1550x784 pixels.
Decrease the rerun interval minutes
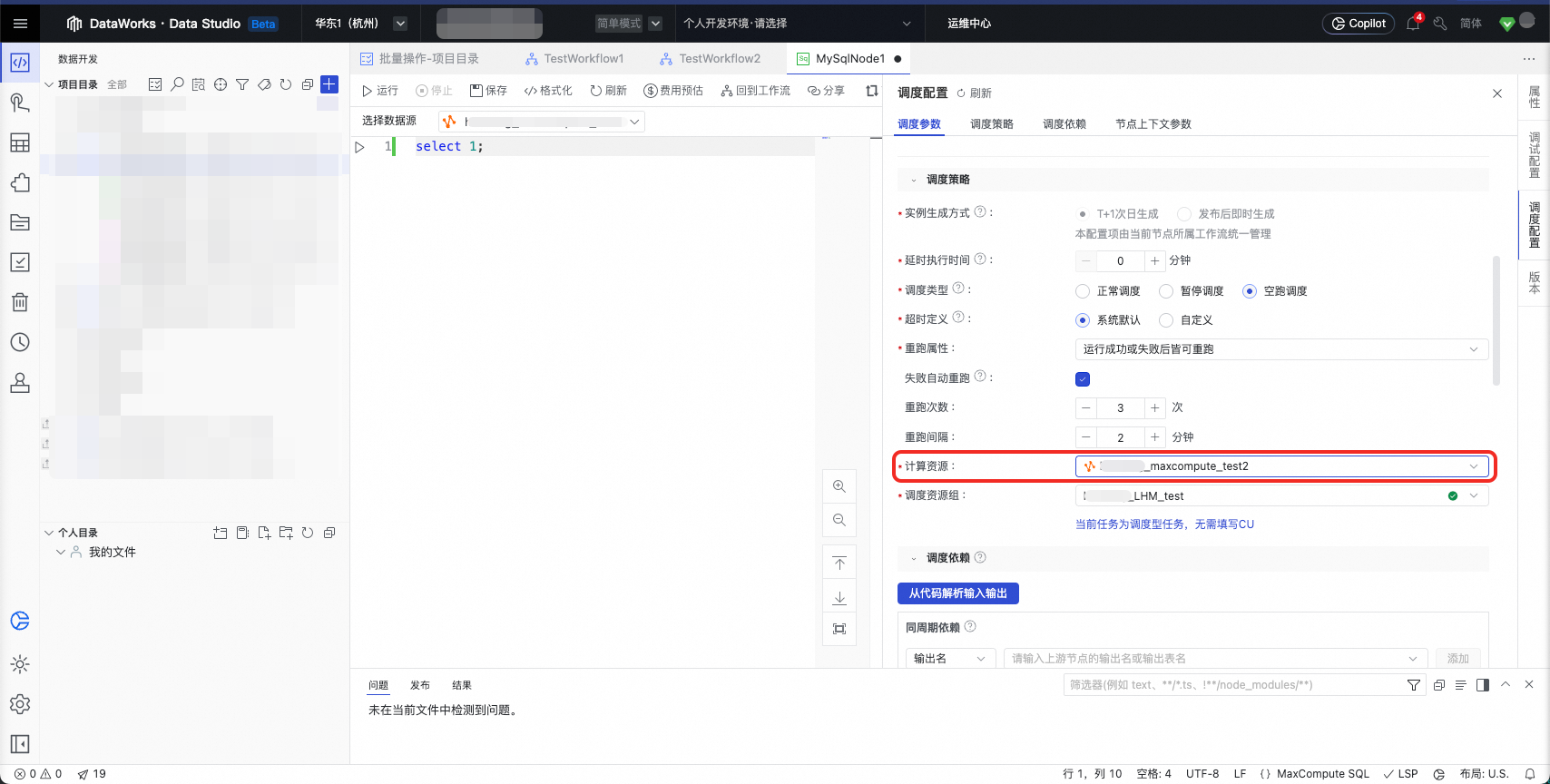point(1086,437)
